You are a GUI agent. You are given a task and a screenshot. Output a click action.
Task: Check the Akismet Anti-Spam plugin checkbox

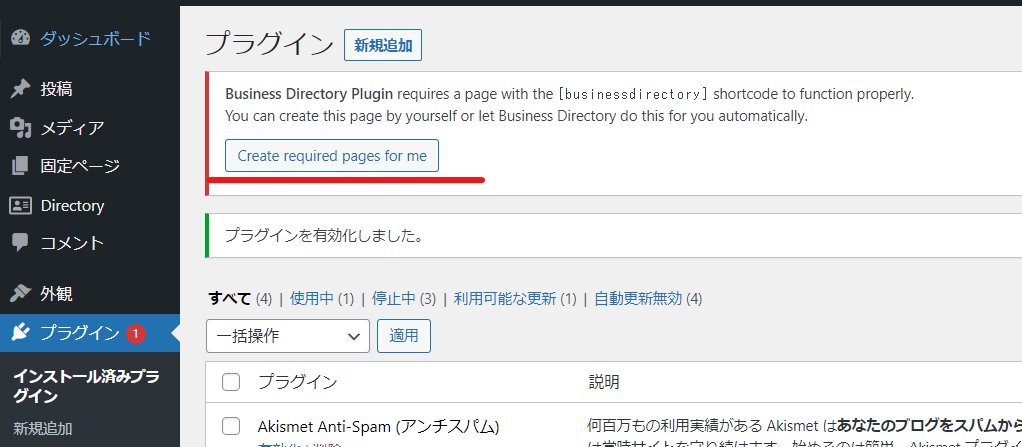coord(231,426)
